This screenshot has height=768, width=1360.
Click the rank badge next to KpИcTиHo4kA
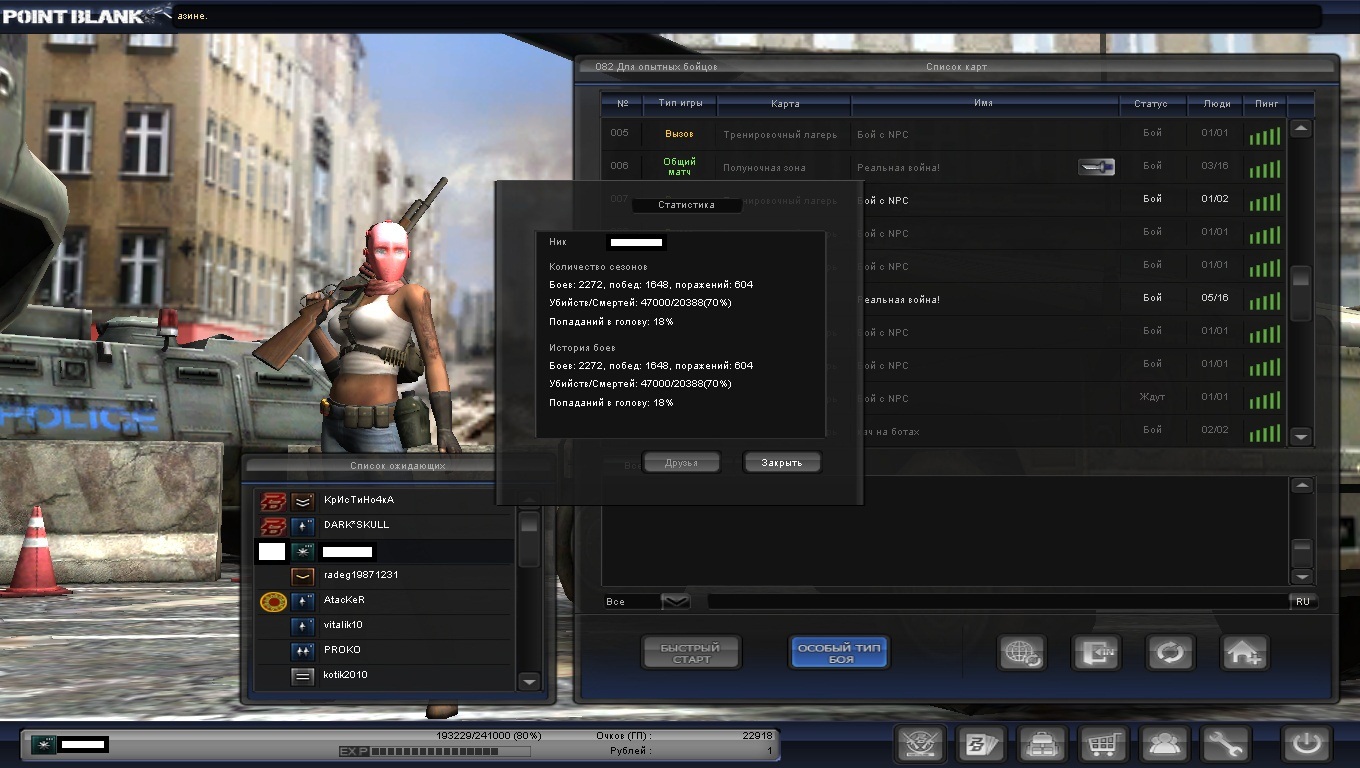(x=303, y=500)
